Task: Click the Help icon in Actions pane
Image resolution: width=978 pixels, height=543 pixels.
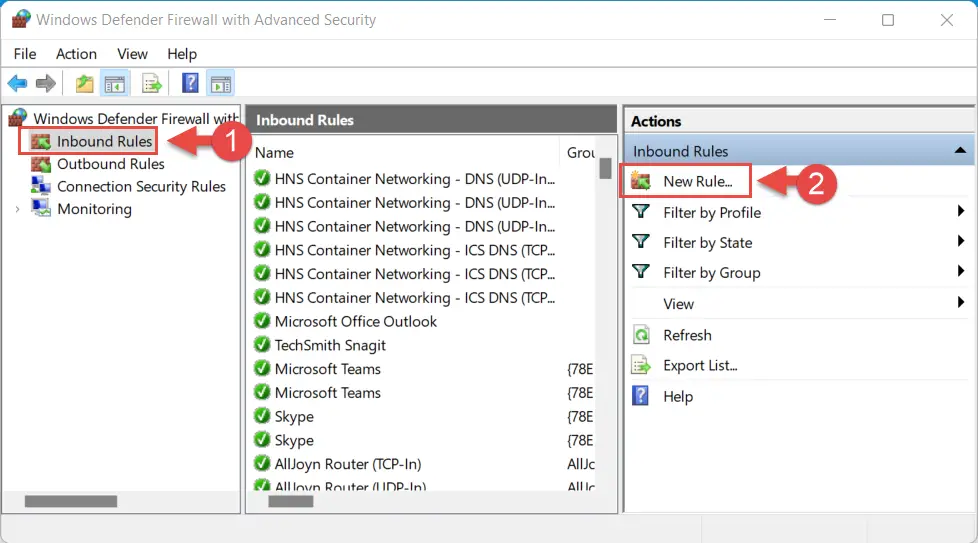Action: point(641,395)
